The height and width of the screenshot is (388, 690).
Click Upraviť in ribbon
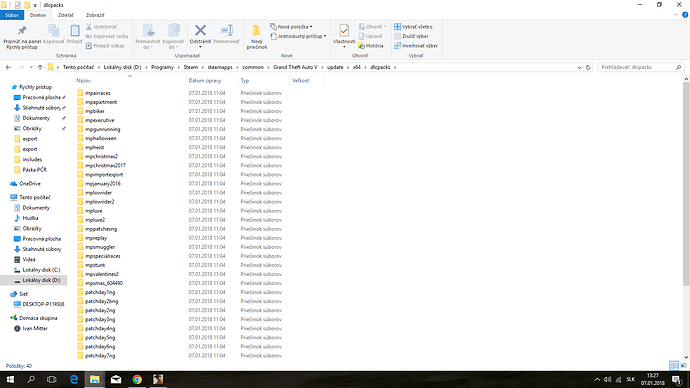point(371,36)
